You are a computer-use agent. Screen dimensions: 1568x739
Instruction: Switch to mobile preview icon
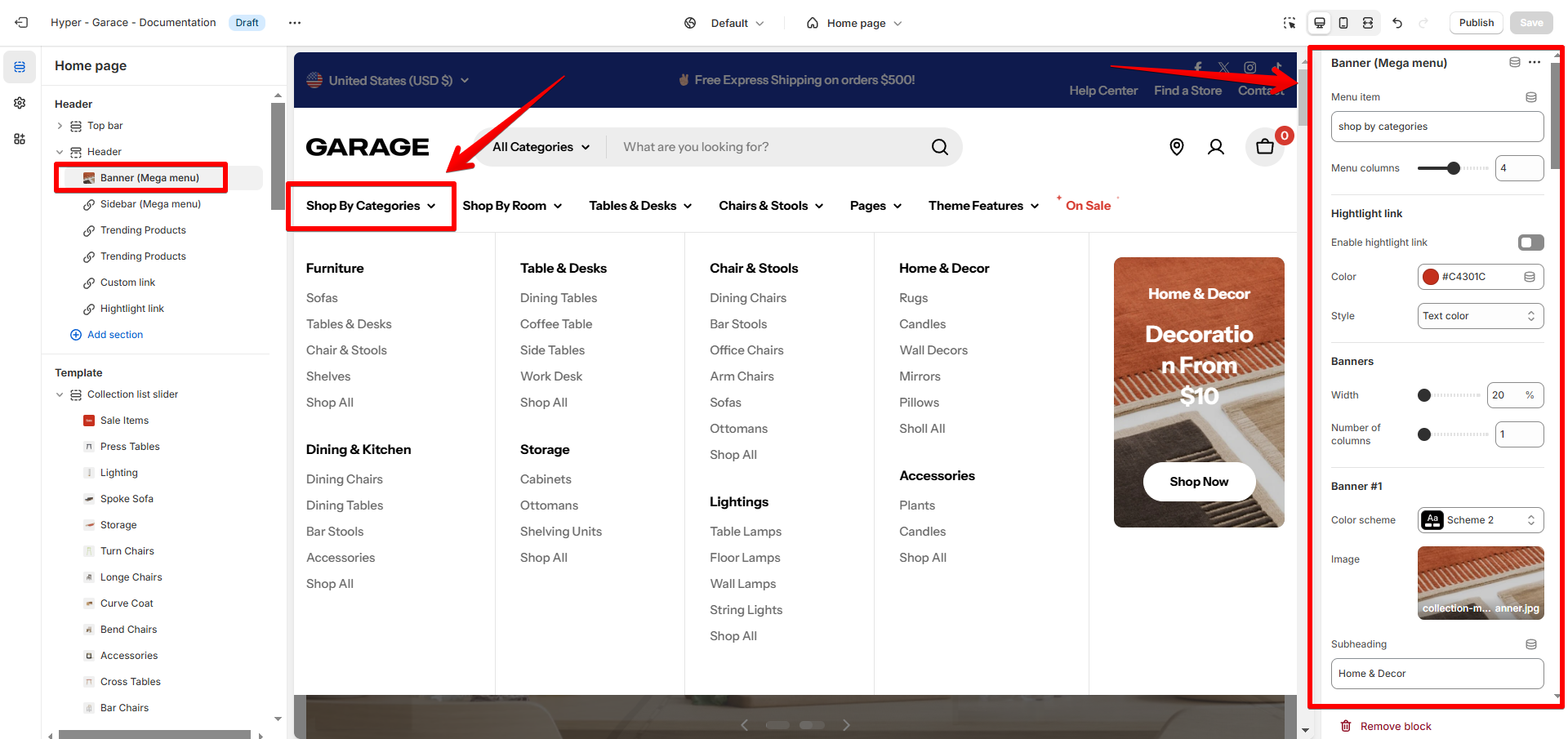pos(1343,23)
